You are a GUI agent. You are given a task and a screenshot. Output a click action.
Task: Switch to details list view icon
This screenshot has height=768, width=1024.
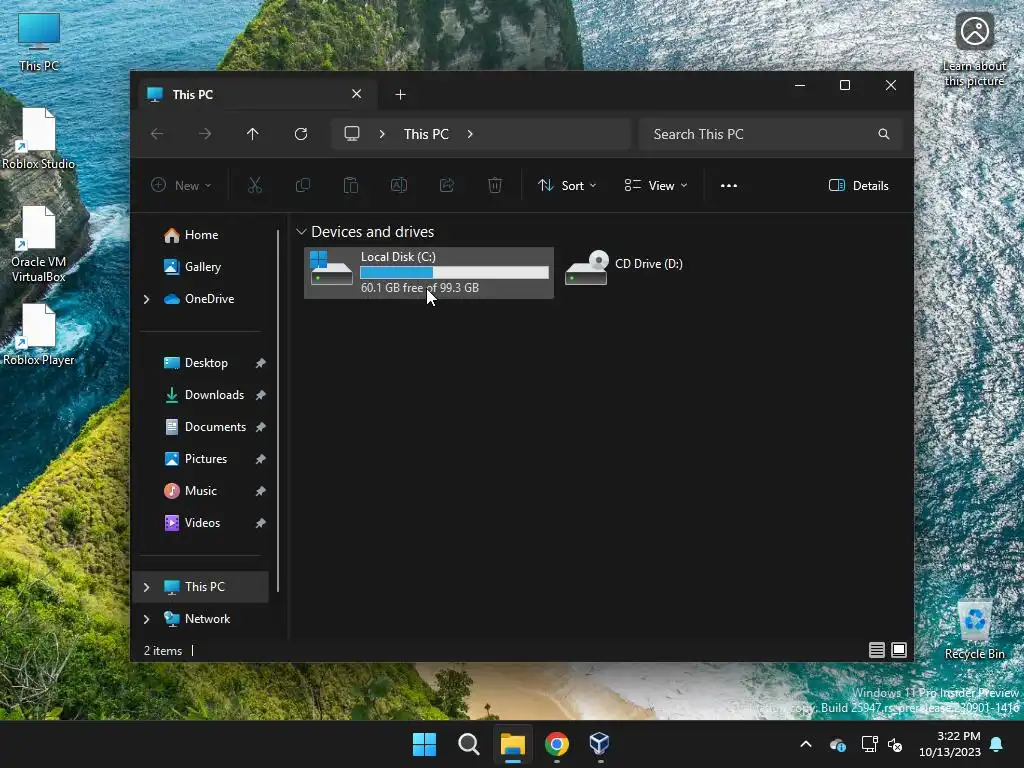pyautogui.click(x=876, y=650)
